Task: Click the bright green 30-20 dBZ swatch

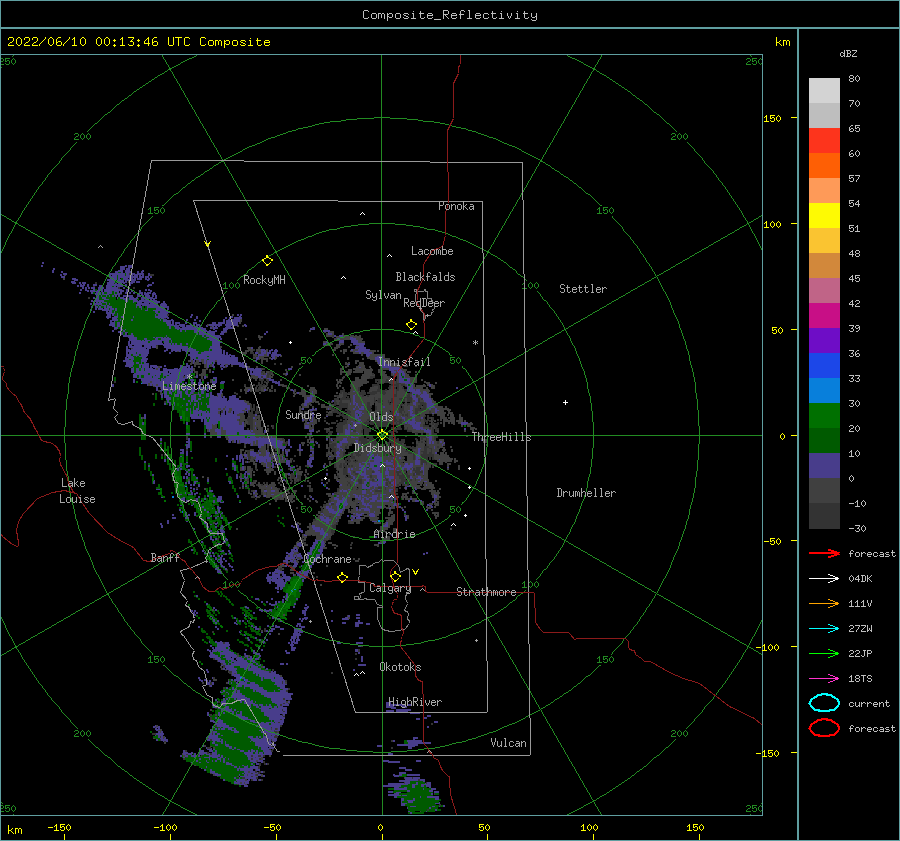Action: [824, 416]
